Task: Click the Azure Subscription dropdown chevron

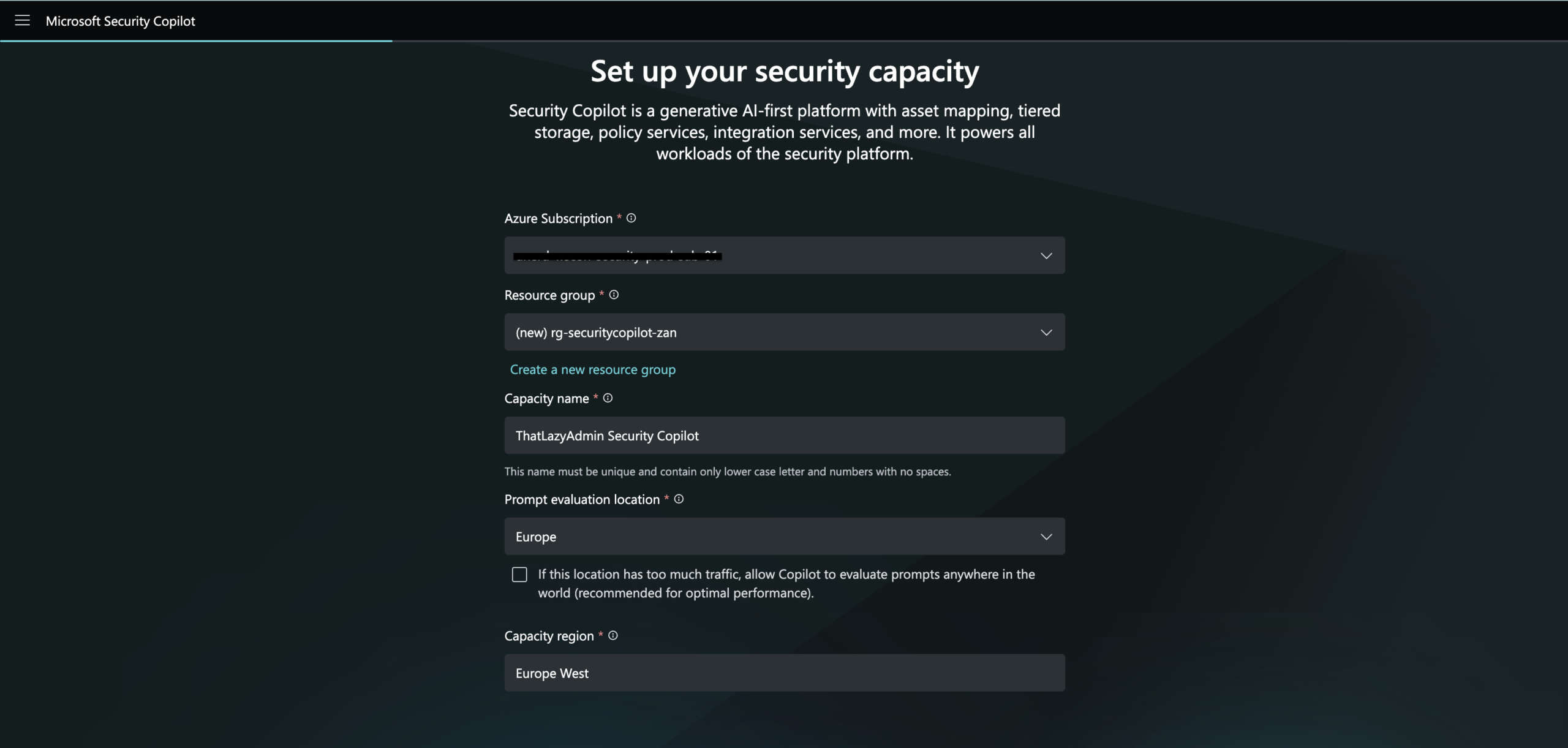Action: (x=1046, y=255)
